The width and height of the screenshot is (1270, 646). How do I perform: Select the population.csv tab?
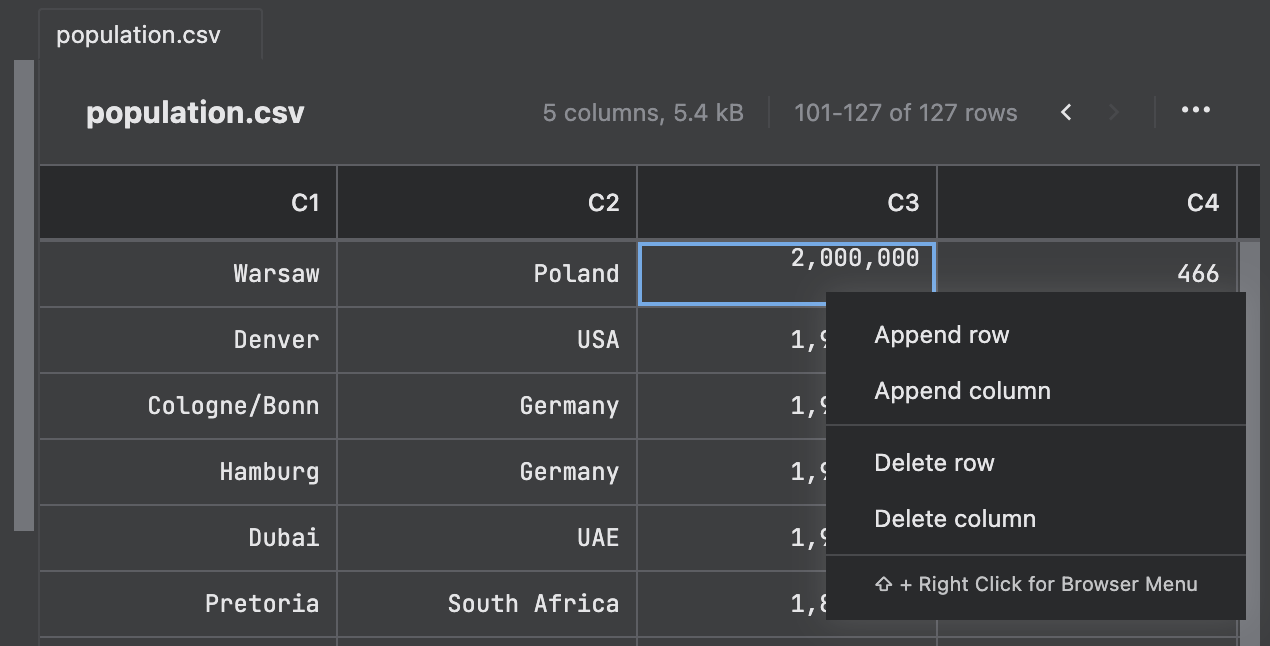coord(150,34)
